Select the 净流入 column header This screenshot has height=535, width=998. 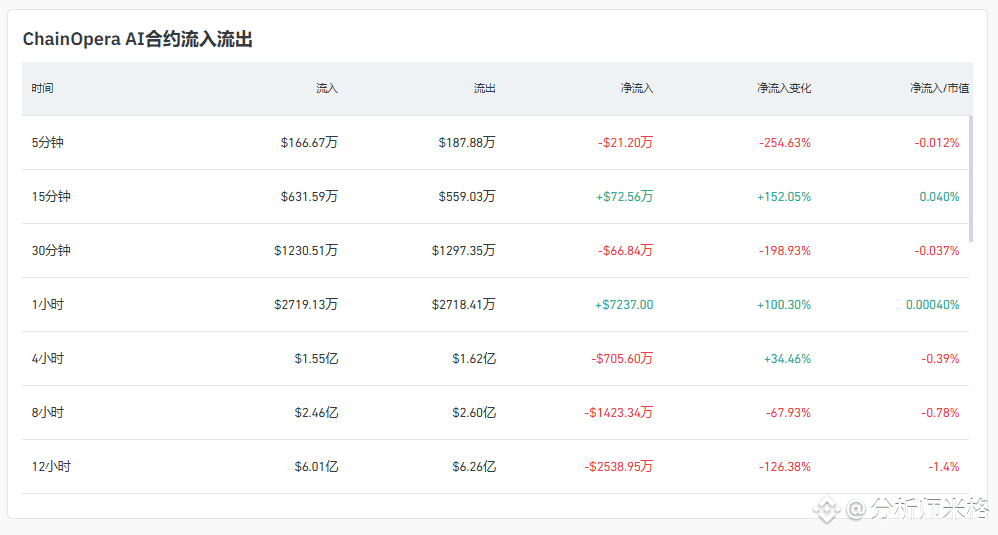point(636,88)
